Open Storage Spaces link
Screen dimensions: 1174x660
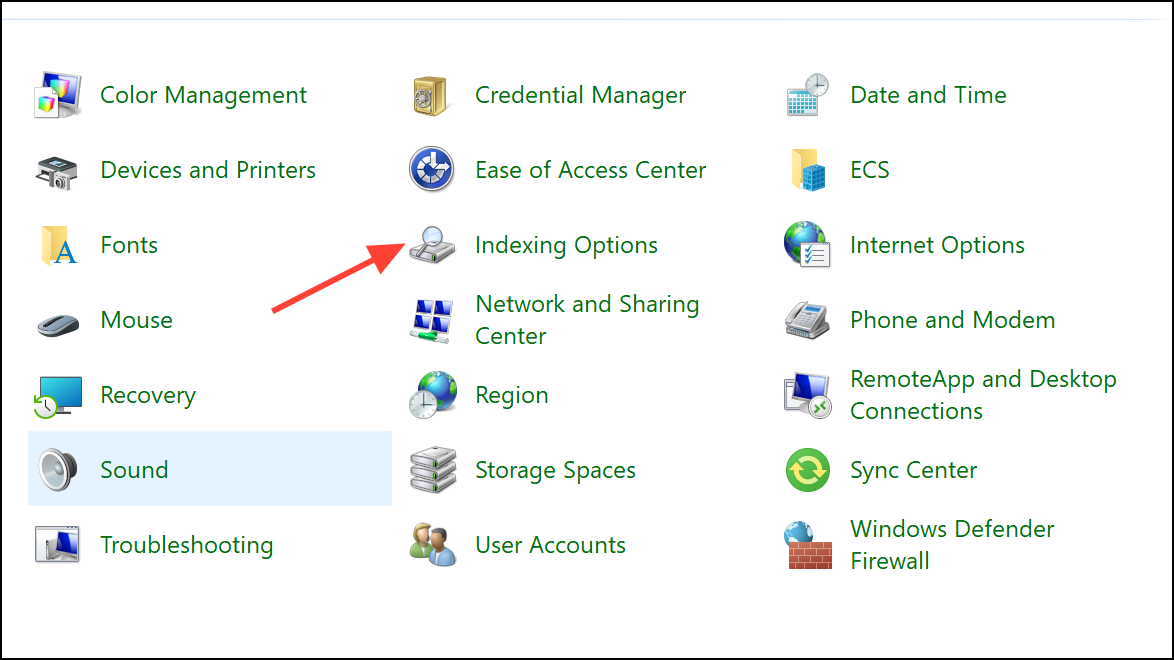[555, 470]
